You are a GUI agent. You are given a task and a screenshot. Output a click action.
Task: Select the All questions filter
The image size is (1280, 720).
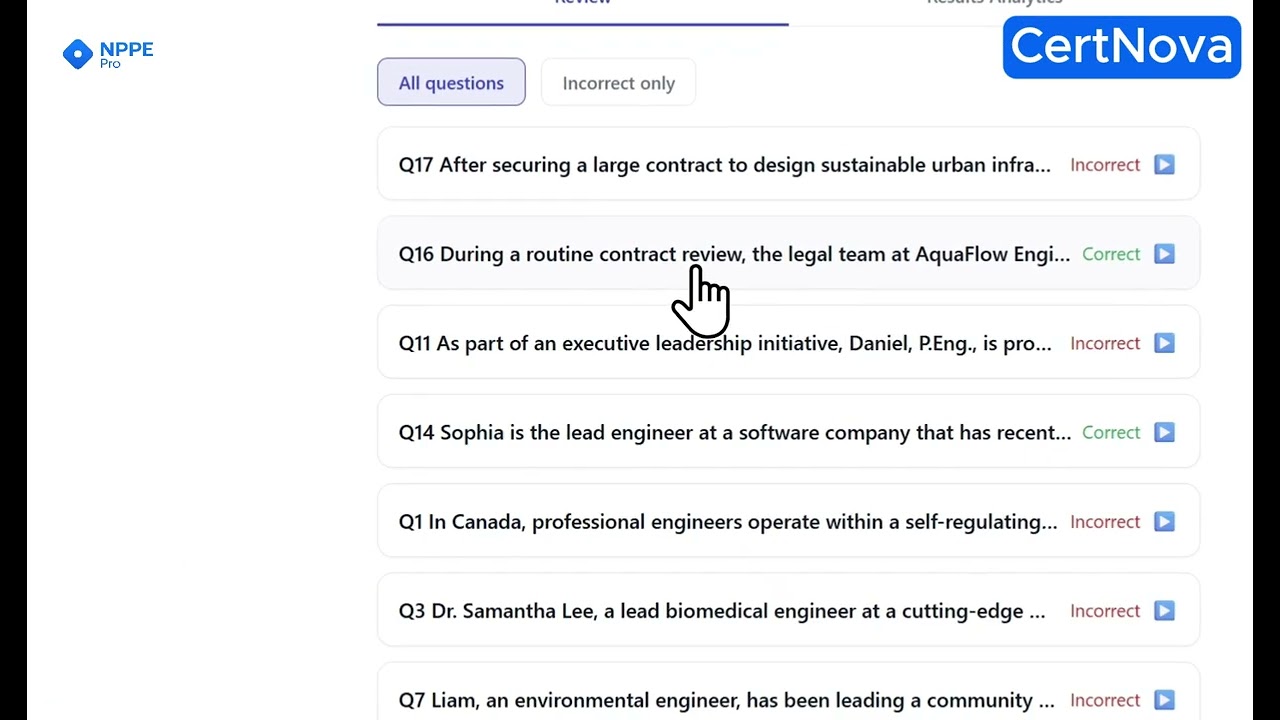point(451,83)
